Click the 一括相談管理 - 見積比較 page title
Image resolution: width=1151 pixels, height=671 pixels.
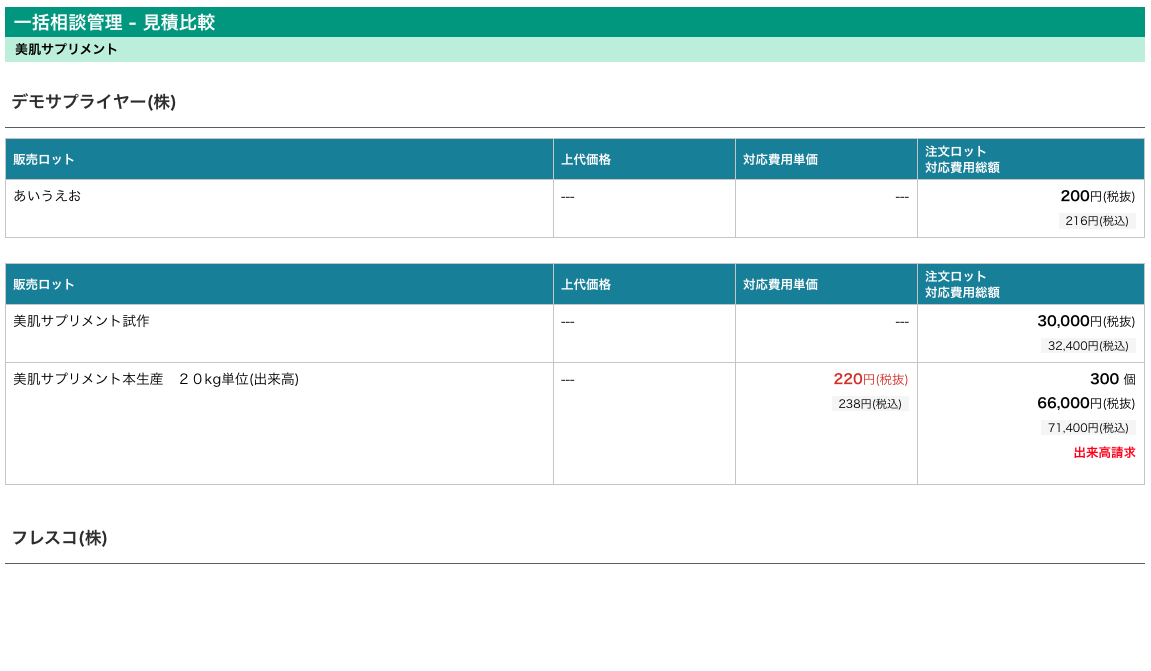pyautogui.click(x=114, y=22)
